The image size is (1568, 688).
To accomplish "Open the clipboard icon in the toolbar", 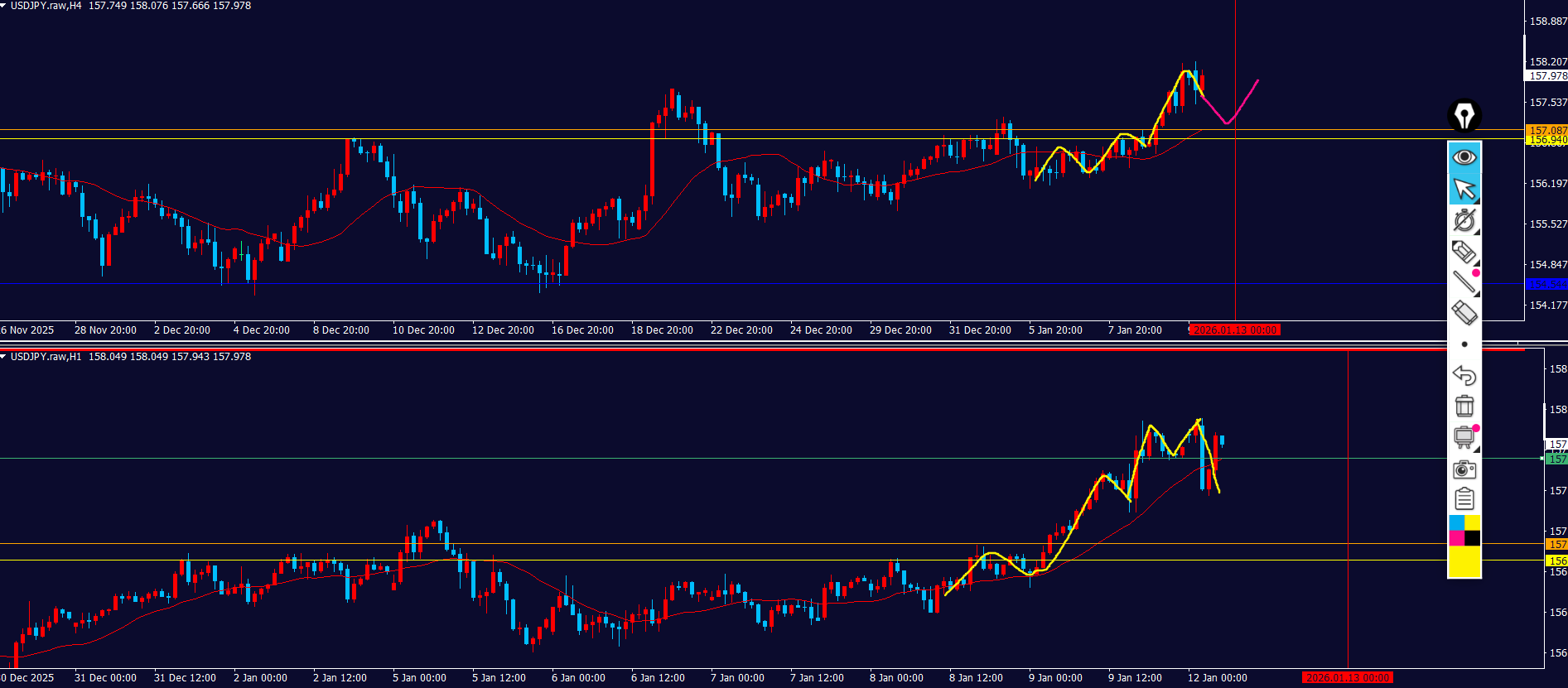I will 1464,499.
